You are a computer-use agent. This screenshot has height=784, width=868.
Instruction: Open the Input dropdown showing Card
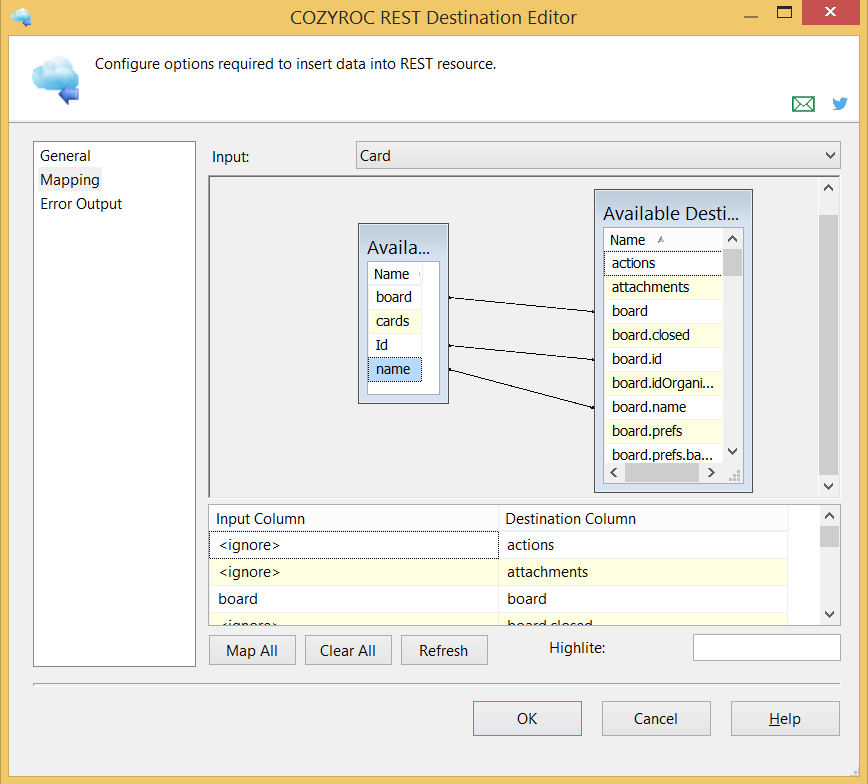(598, 156)
